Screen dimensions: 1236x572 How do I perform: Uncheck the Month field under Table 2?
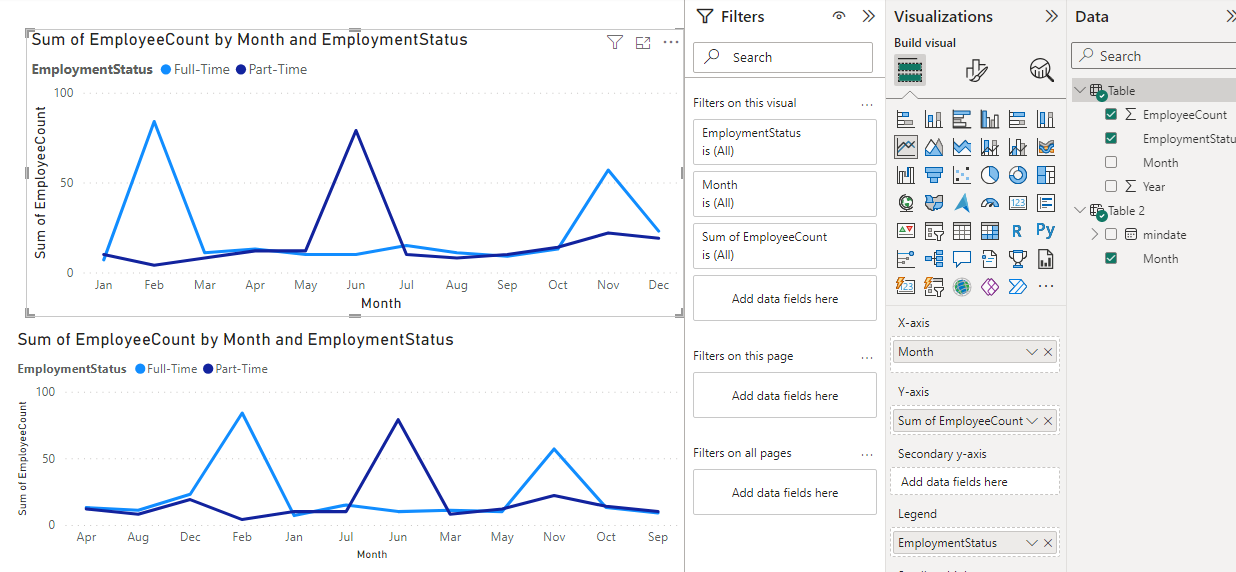coord(1111,259)
